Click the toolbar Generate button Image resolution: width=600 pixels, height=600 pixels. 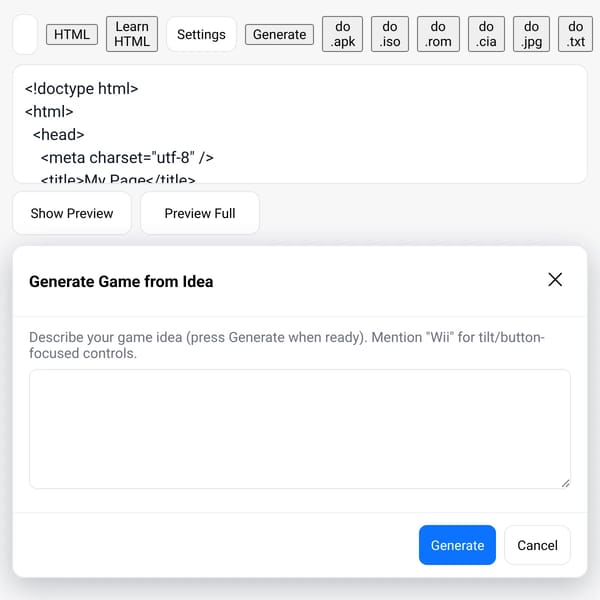pos(279,34)
